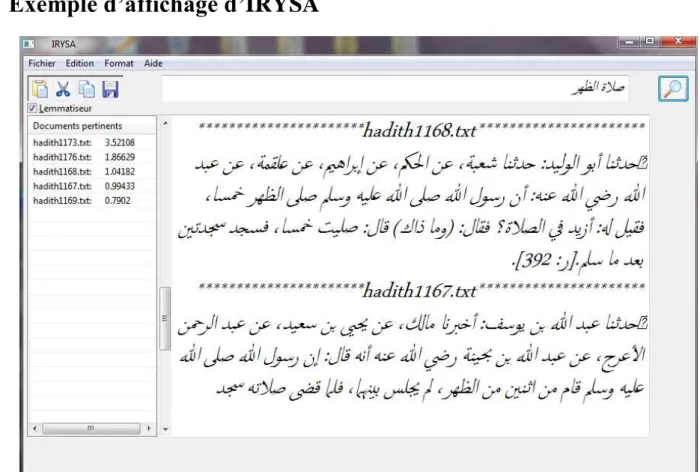Click the Save floppy disk icon
Viewport: 700px width, 472px height.
[x=110, y=89]
